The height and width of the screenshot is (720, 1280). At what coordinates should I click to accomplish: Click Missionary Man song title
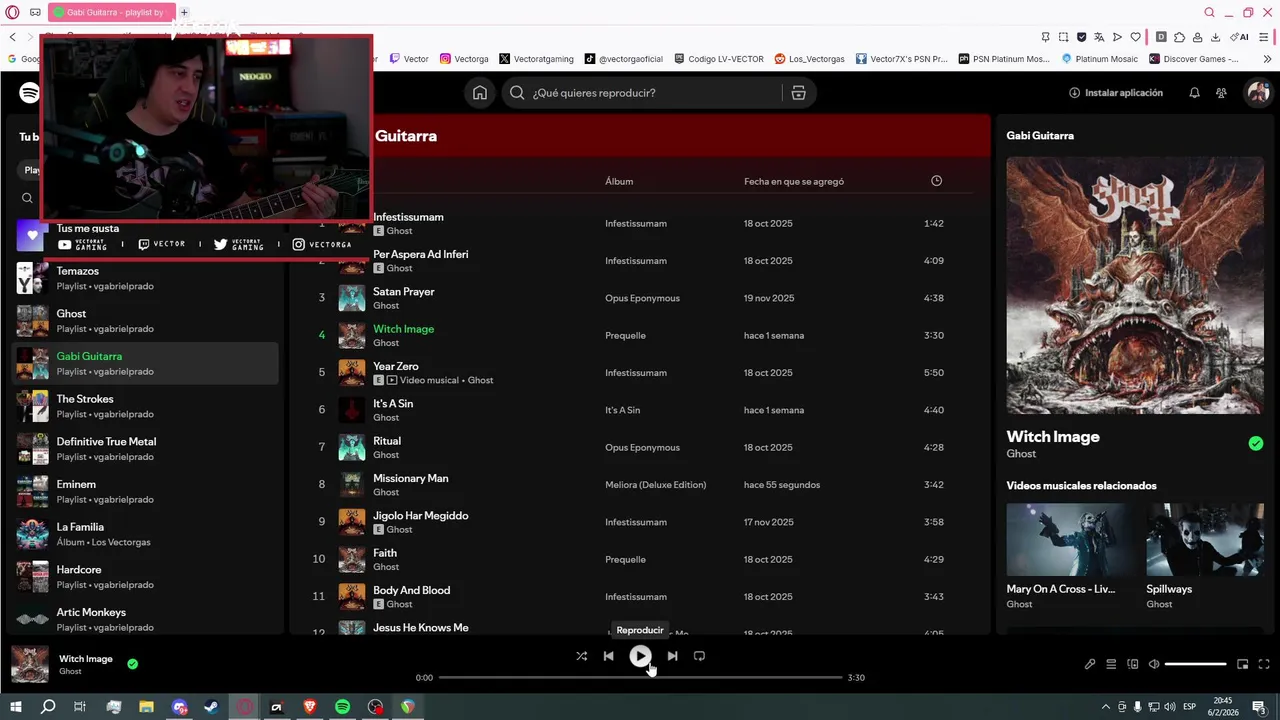(x=411, y=478)
